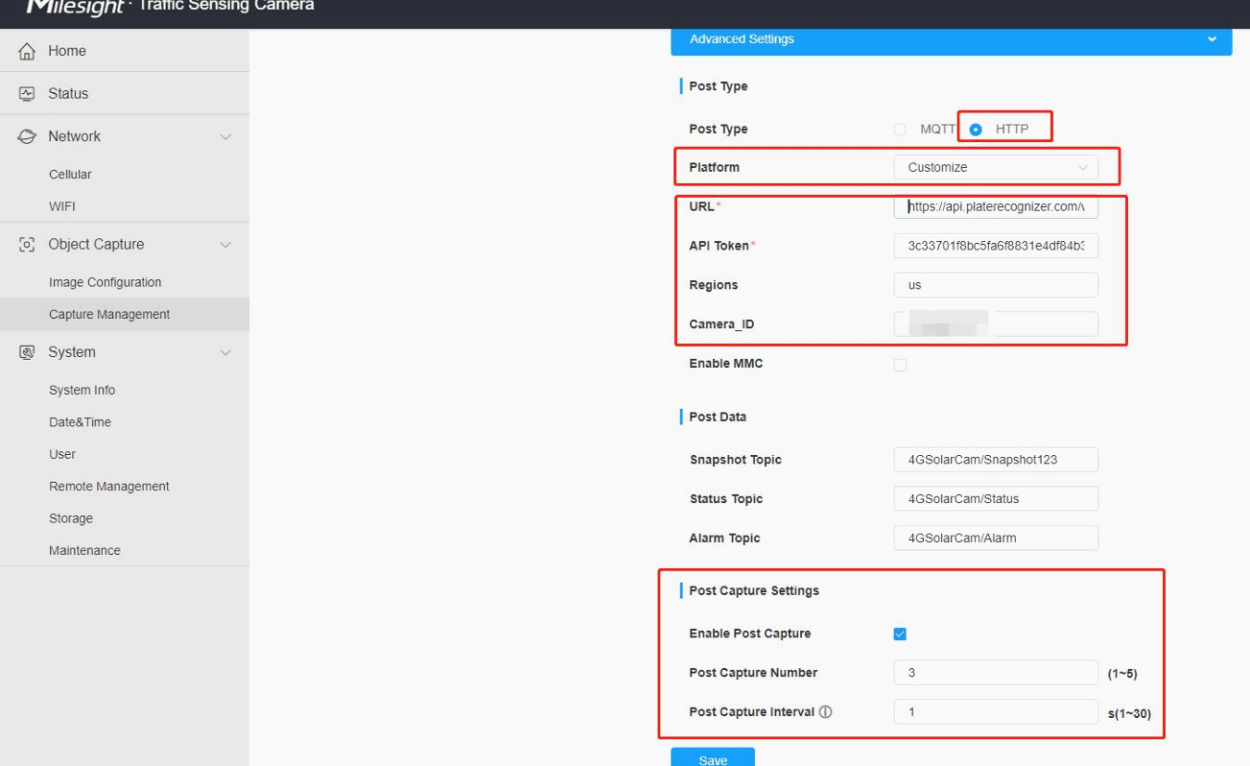This screenshot has width=1250, height=766.
Task: Open Remote Management in sidebar
Action: [109, 487]
